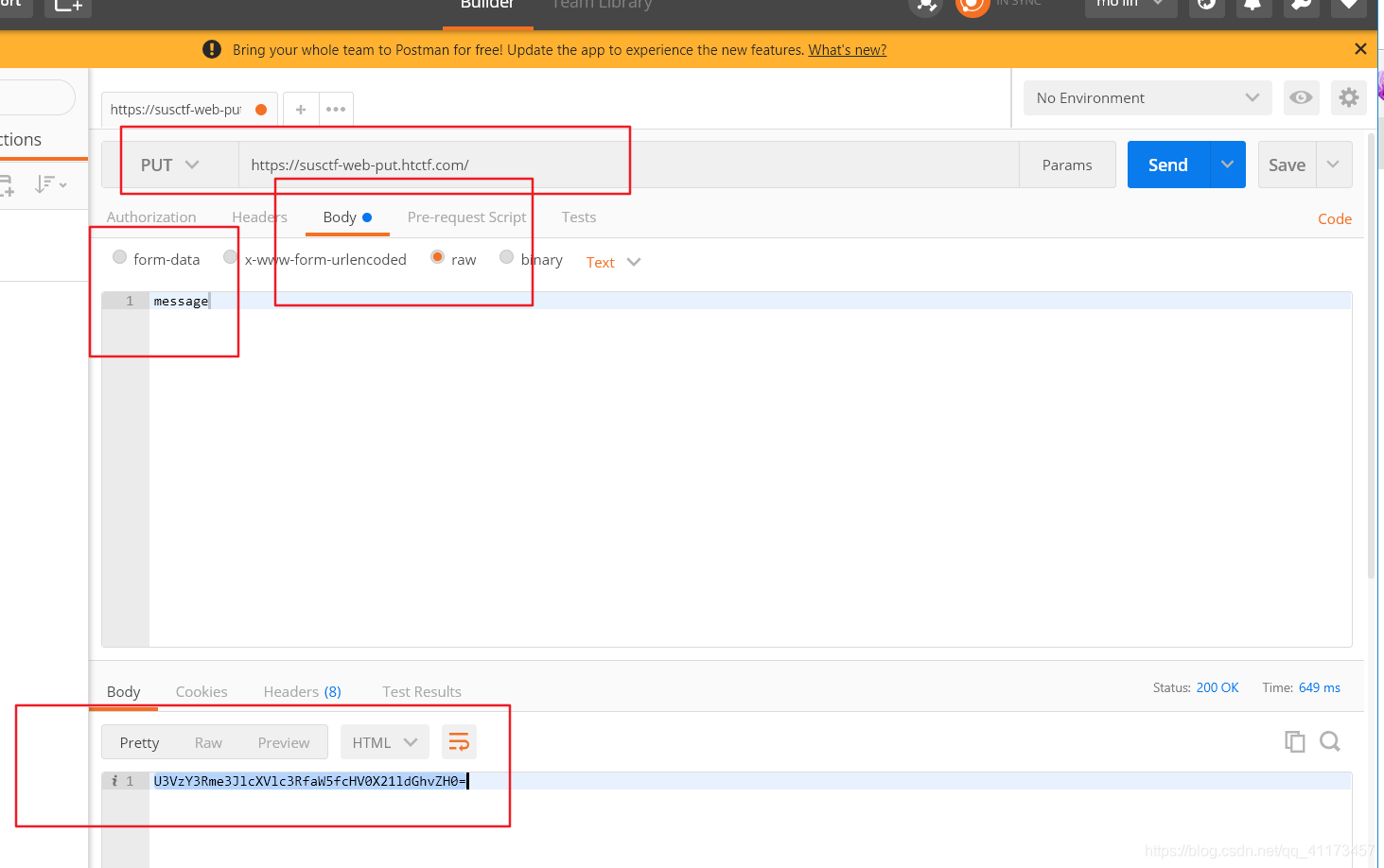Click the request URL input field
The width and height of the screenshot is (1384, 868).
coord(629,165)
